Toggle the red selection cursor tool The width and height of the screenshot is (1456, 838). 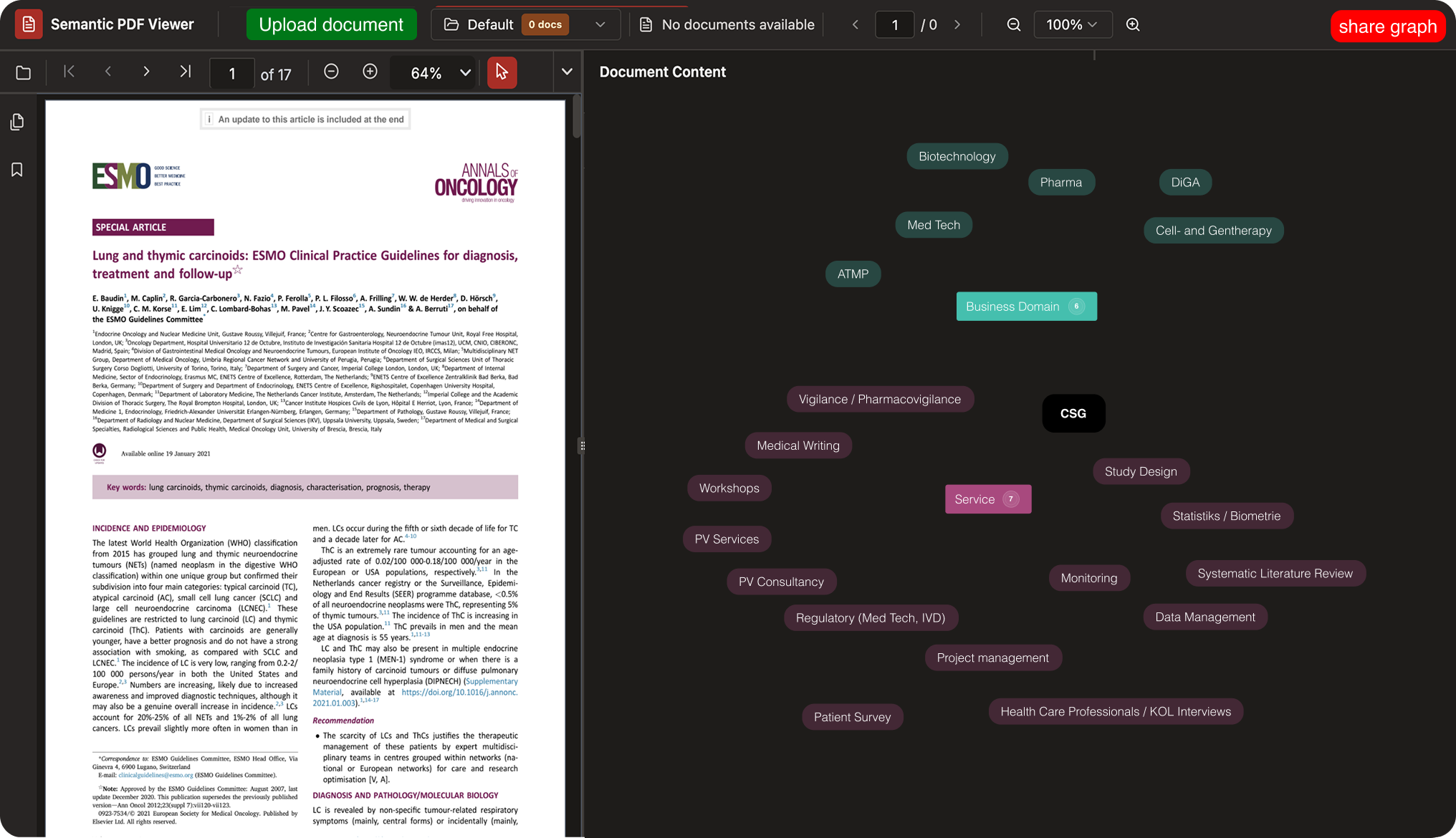(x=502, y=72)
